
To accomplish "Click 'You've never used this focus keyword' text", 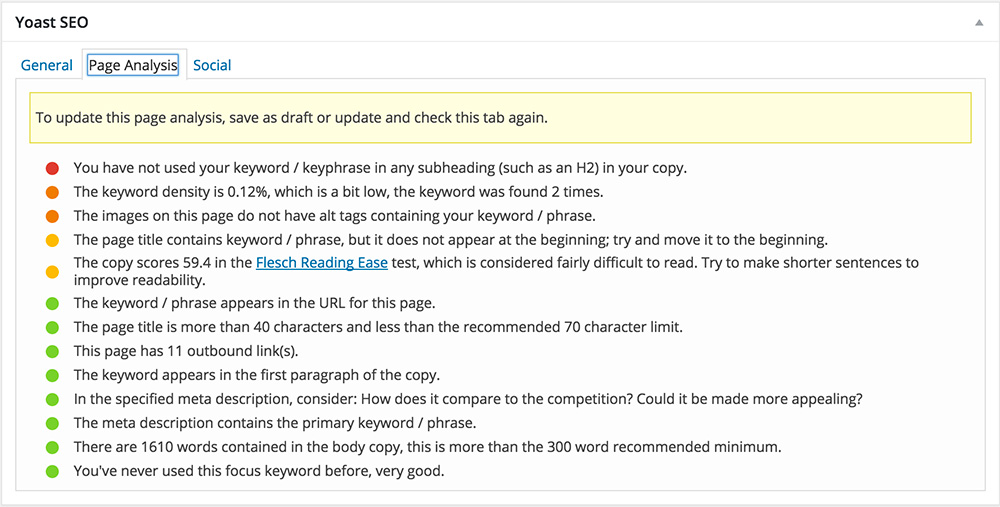I will 259,471.
